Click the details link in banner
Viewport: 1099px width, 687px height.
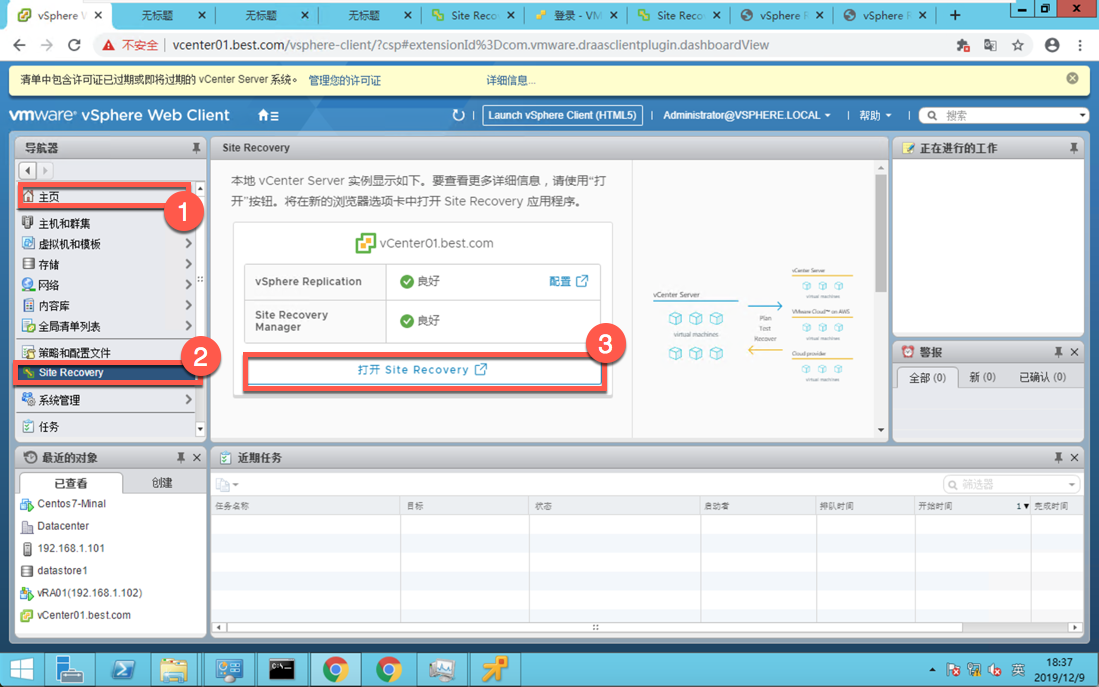pyautogui.click(x=511, y=80)
